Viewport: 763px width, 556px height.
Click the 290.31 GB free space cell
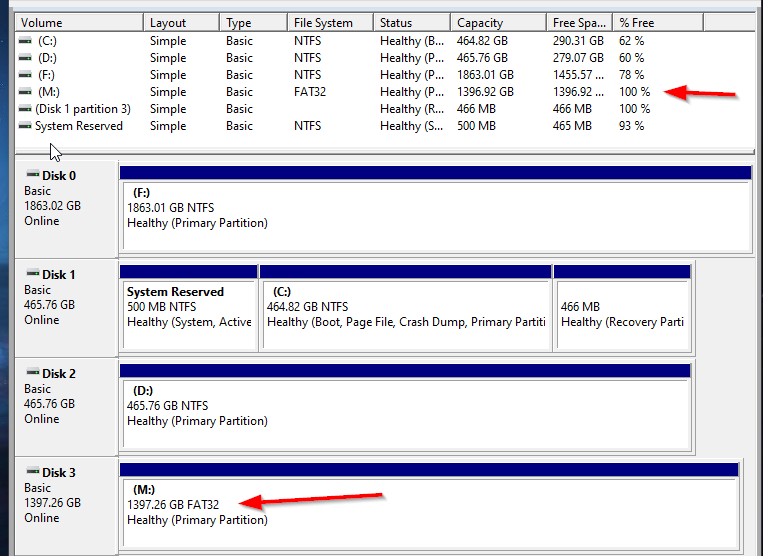pos(578,41)
